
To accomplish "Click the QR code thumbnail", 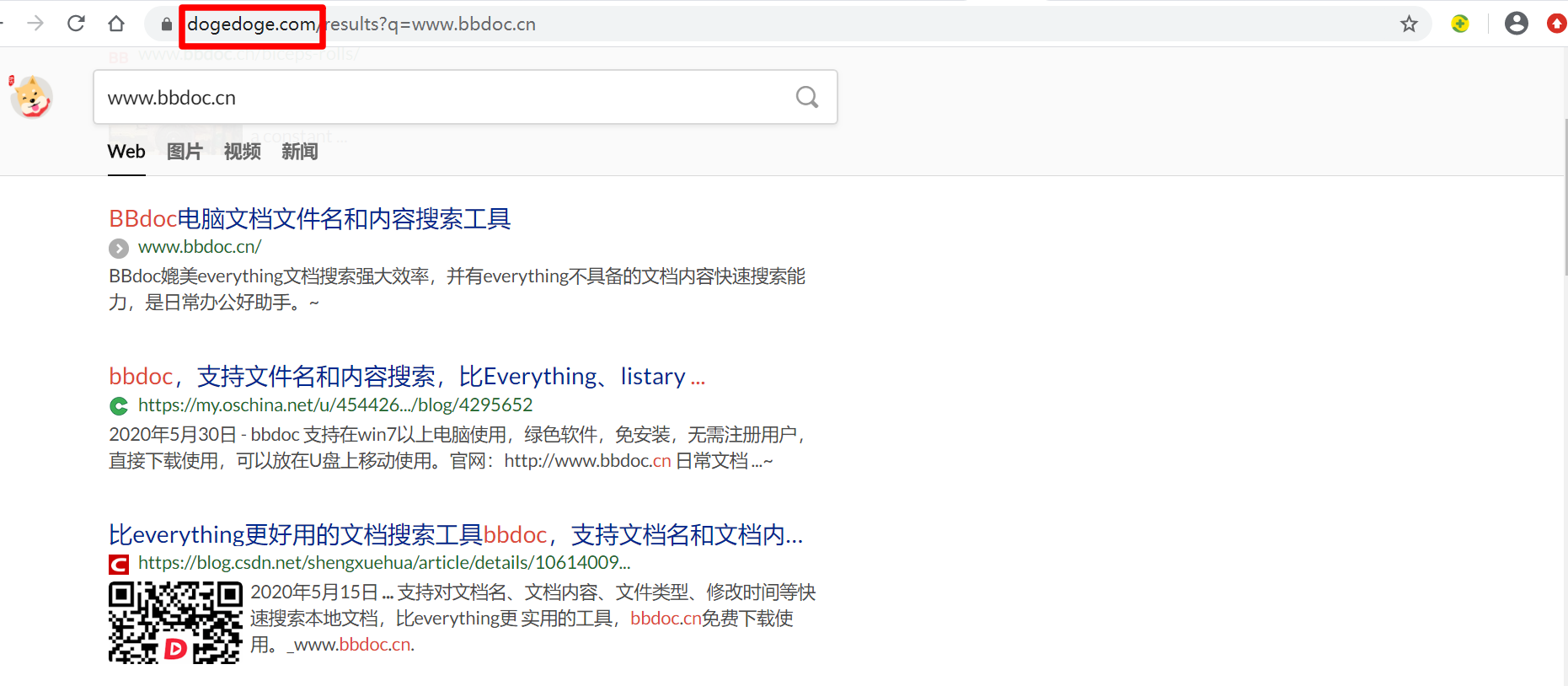I will pyautogui.click(x=175, y=623).
